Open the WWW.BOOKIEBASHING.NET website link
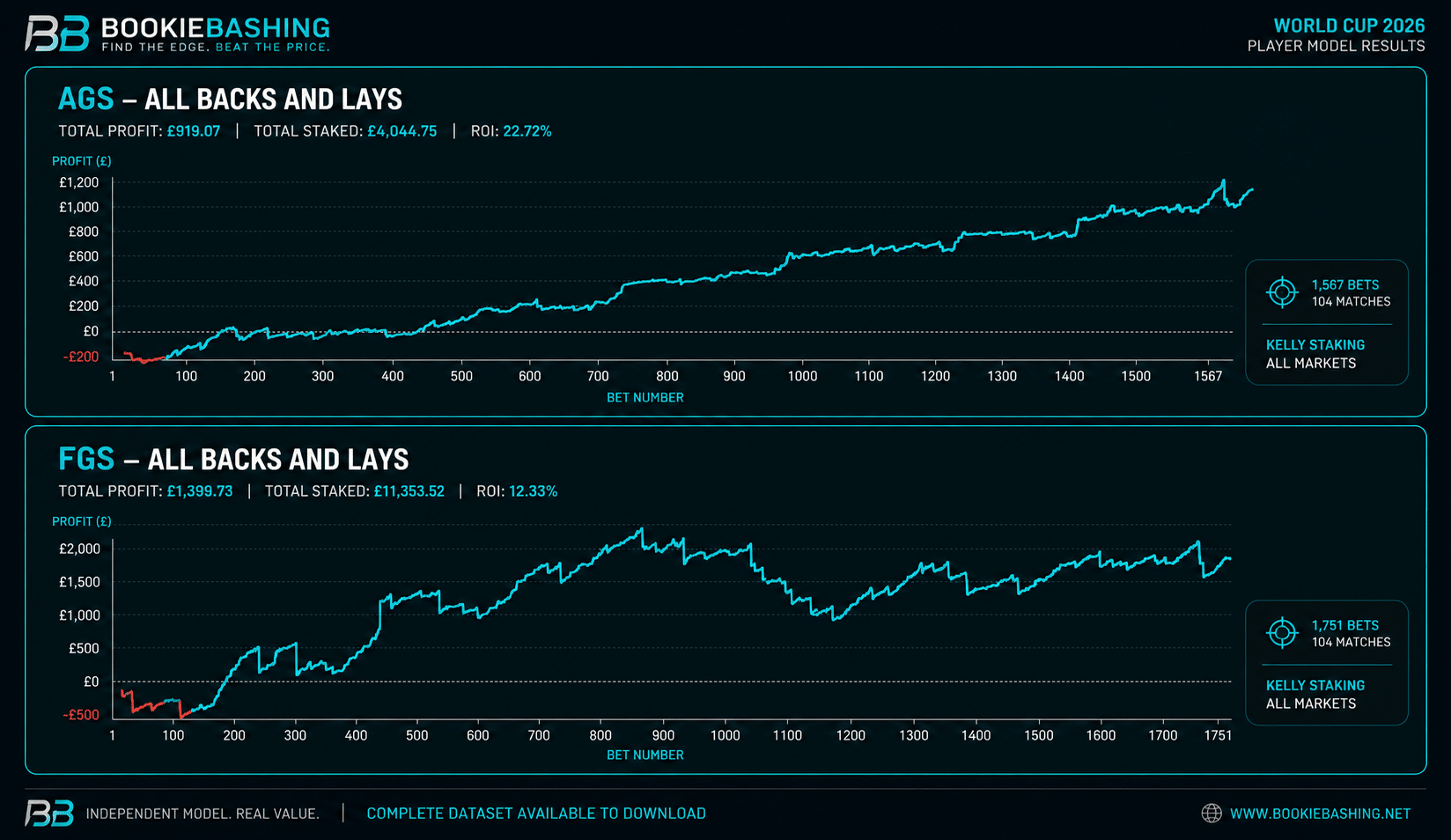Viewport: 1451px width, 840px height. [x=1320, y=814]
